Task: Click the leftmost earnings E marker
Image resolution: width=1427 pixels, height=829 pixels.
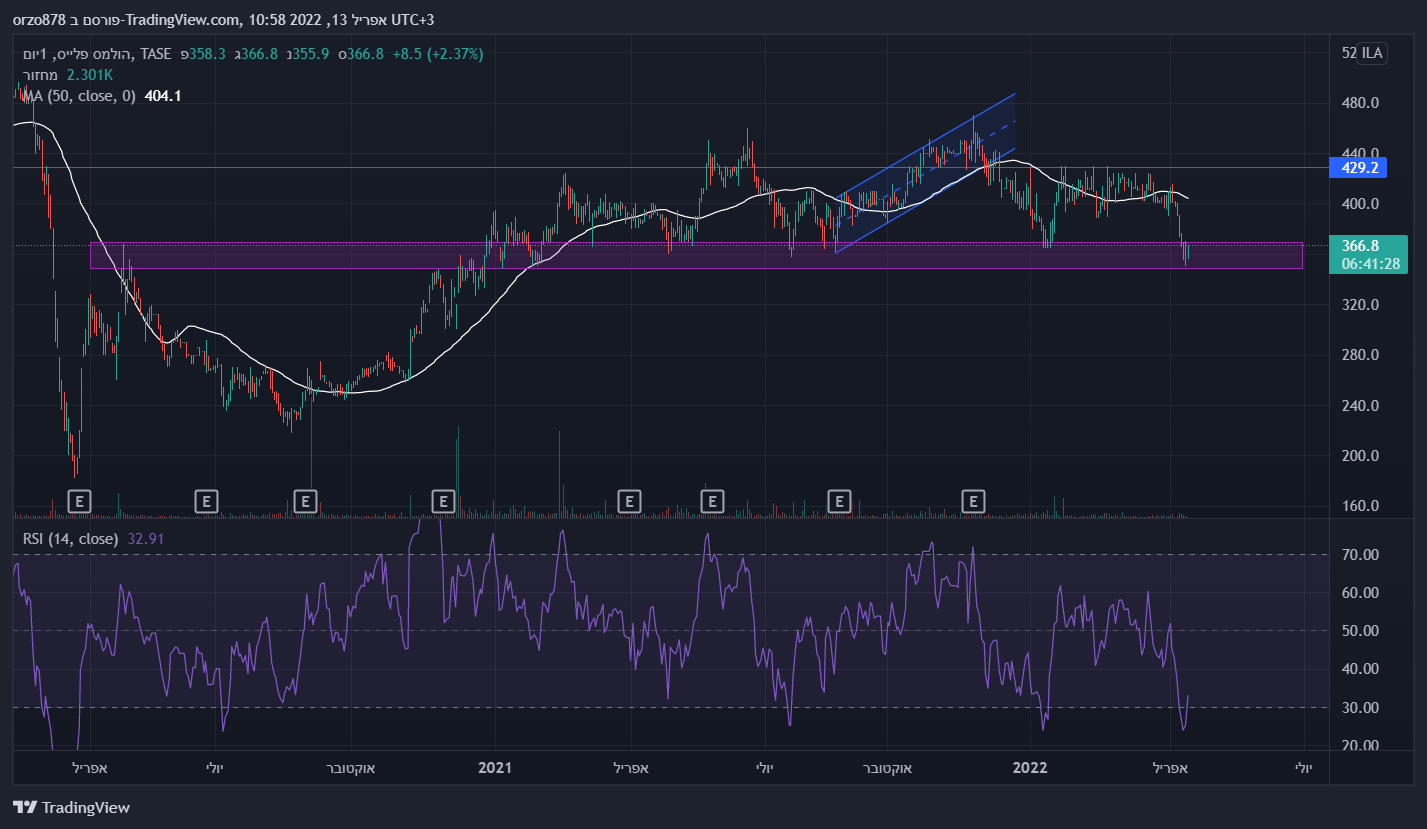Action: (80, 500)
